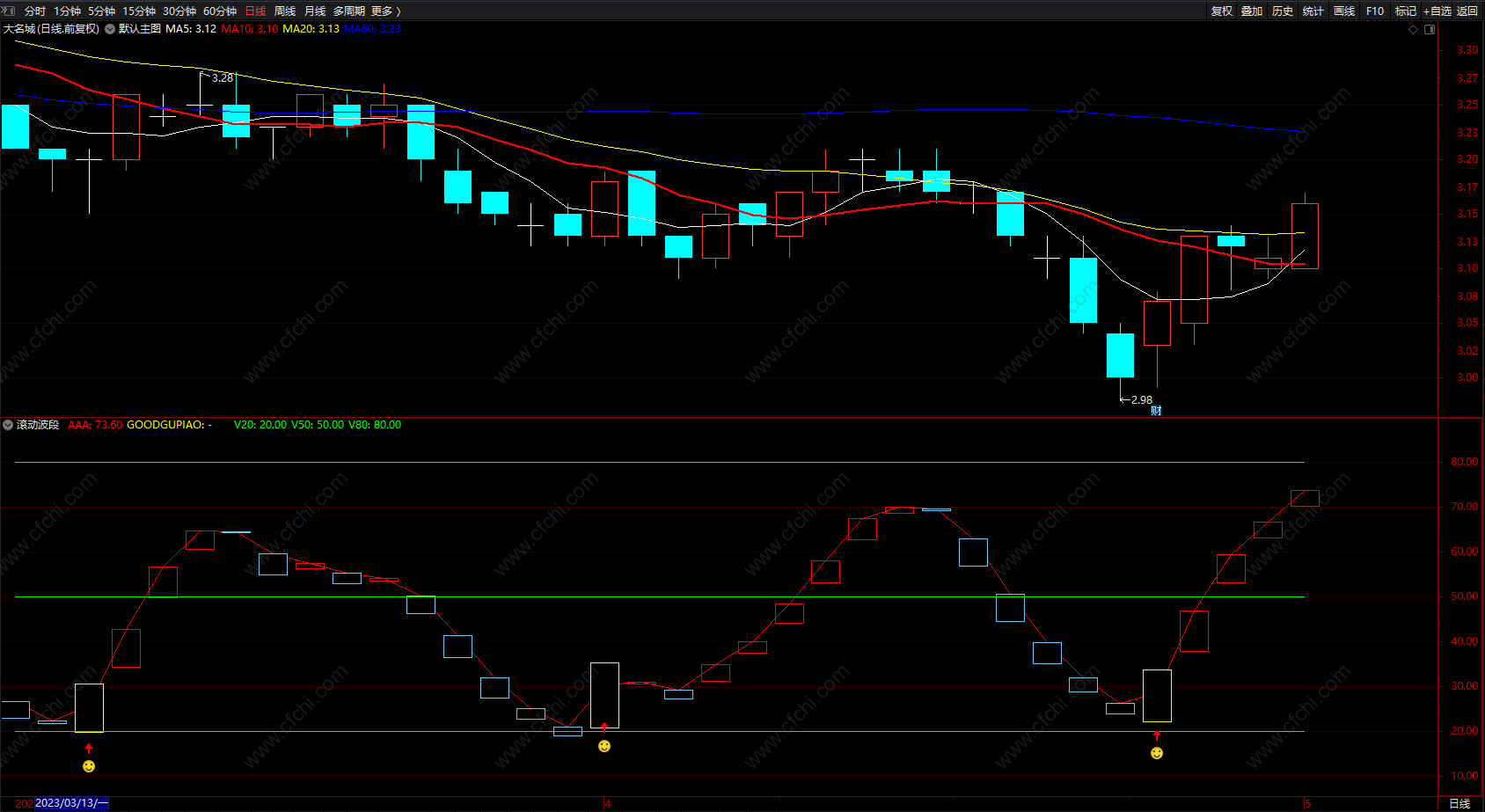Click the 大名城(日线.前复权) stock title

click(51, 29)
